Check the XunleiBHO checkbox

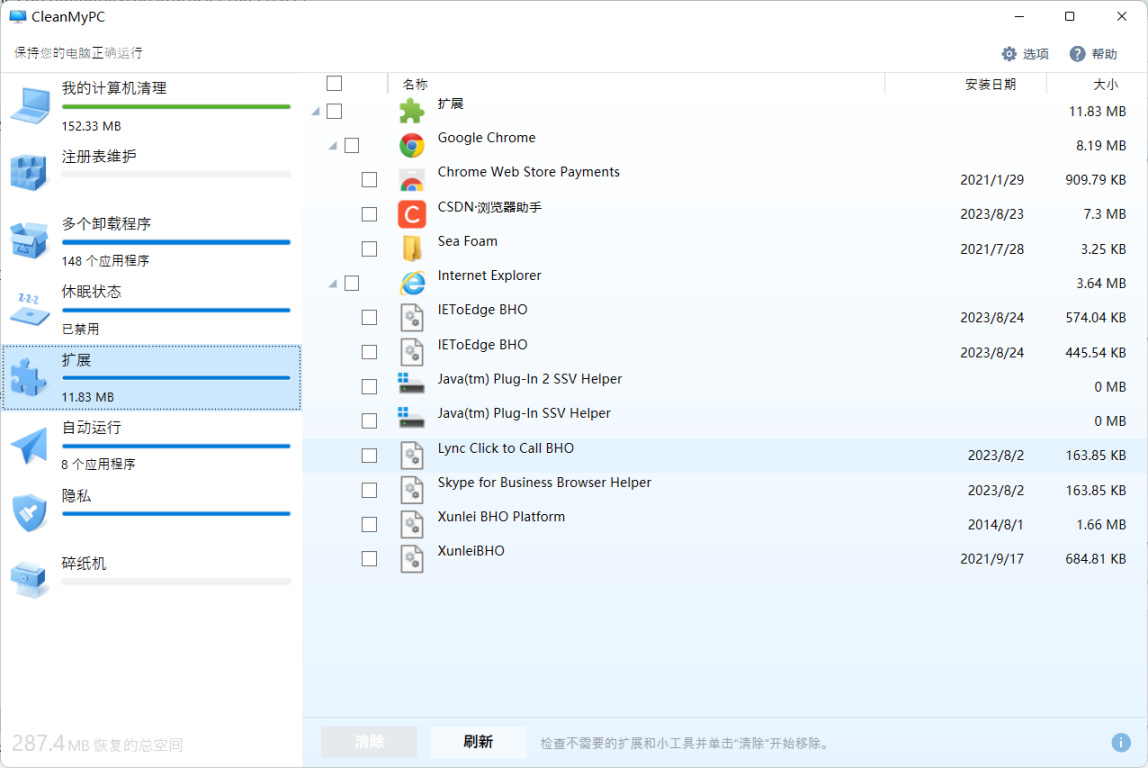[369, 559]
